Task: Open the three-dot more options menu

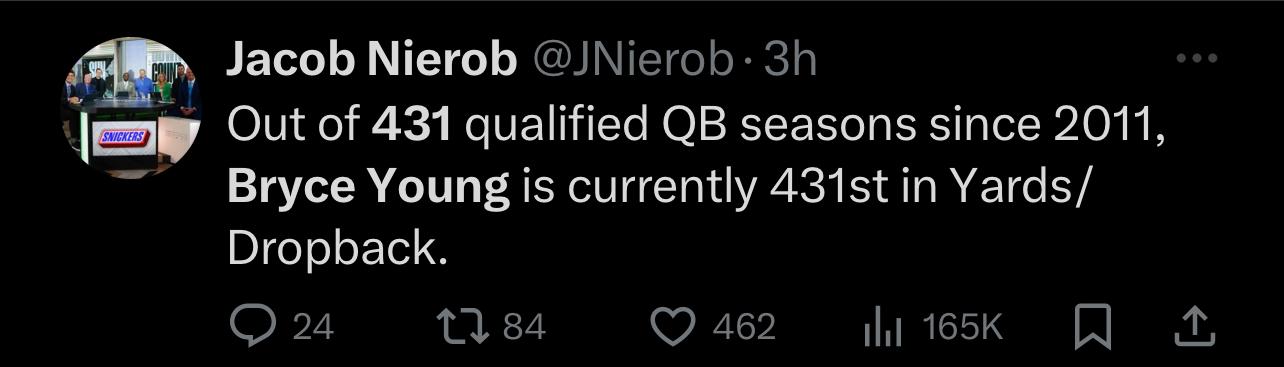Action: point(1196,59)
